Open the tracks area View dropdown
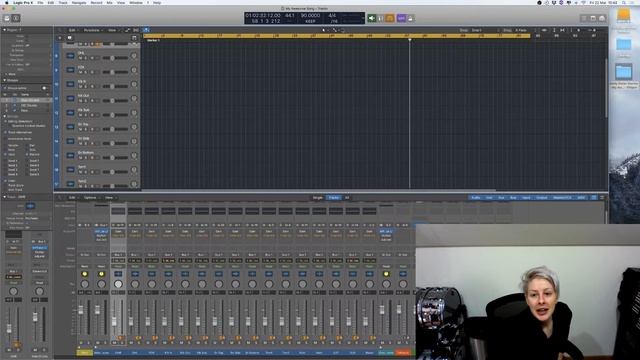The image size is (640, 360). pos(113,30)
